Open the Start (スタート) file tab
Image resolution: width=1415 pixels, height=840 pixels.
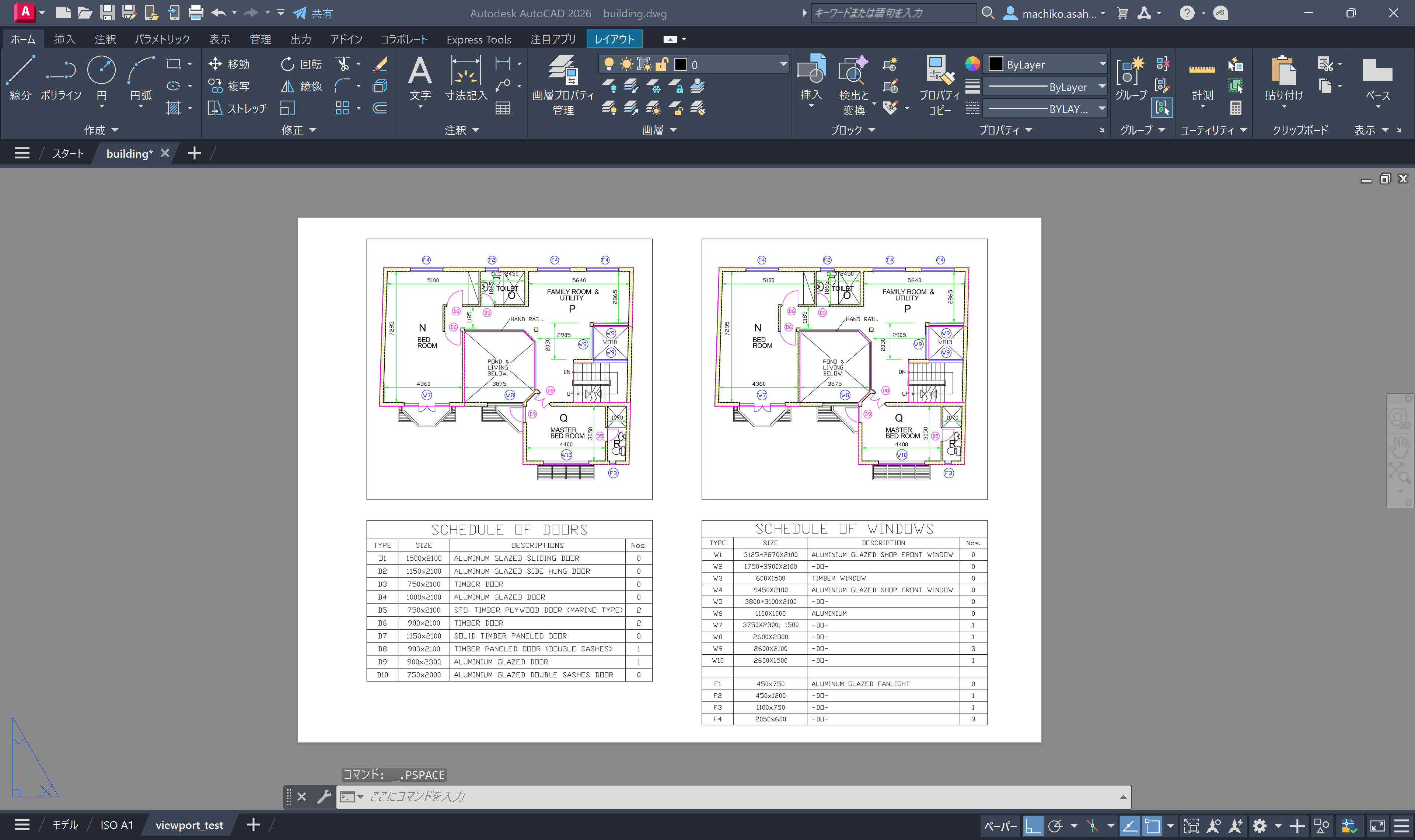(68, 153)
